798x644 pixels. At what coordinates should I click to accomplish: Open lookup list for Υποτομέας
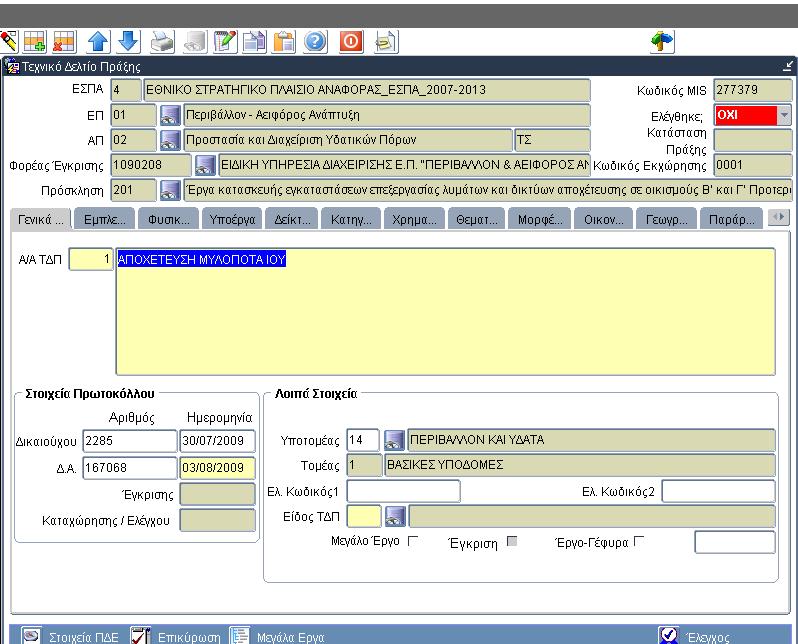click(394, 440)
